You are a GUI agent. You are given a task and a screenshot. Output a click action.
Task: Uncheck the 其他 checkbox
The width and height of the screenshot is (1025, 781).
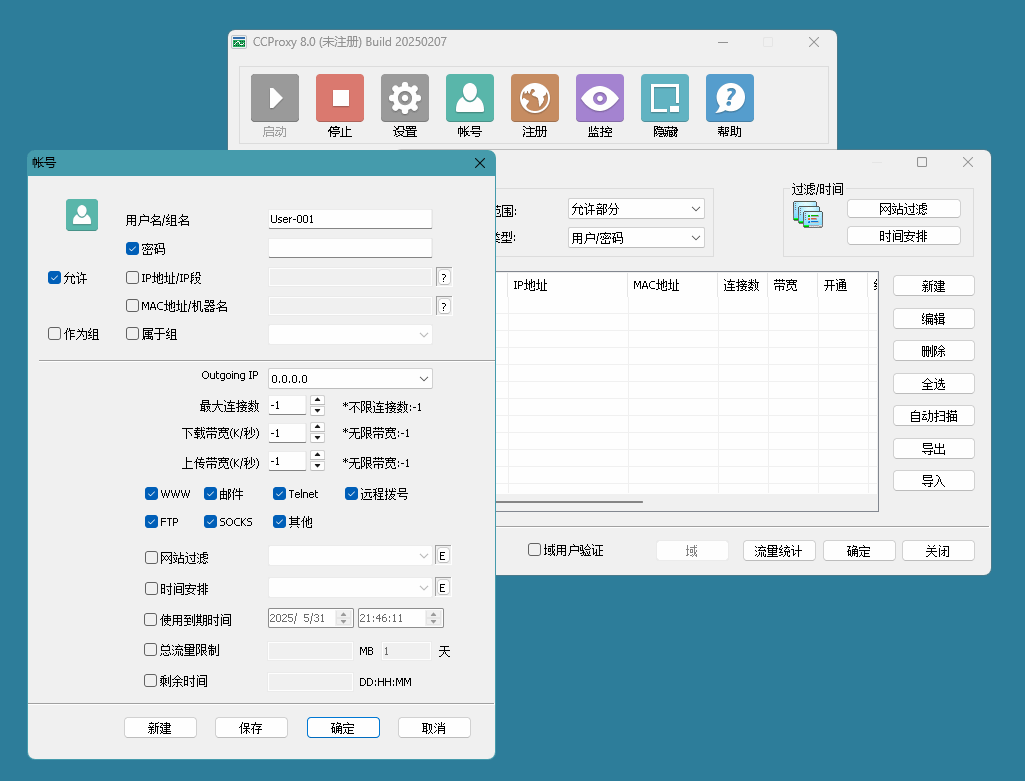point(279,522)
